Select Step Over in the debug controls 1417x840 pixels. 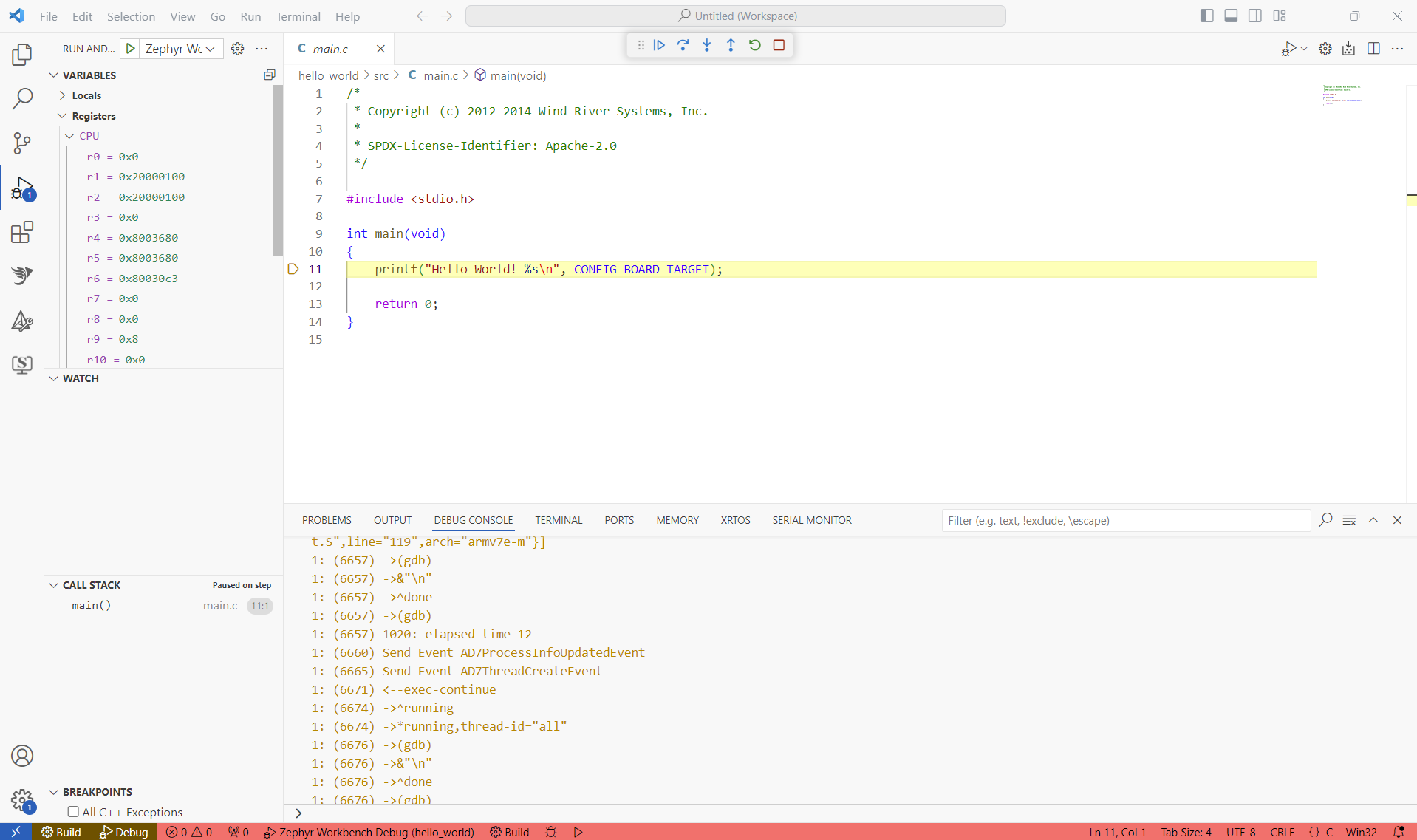click(683, 45)
